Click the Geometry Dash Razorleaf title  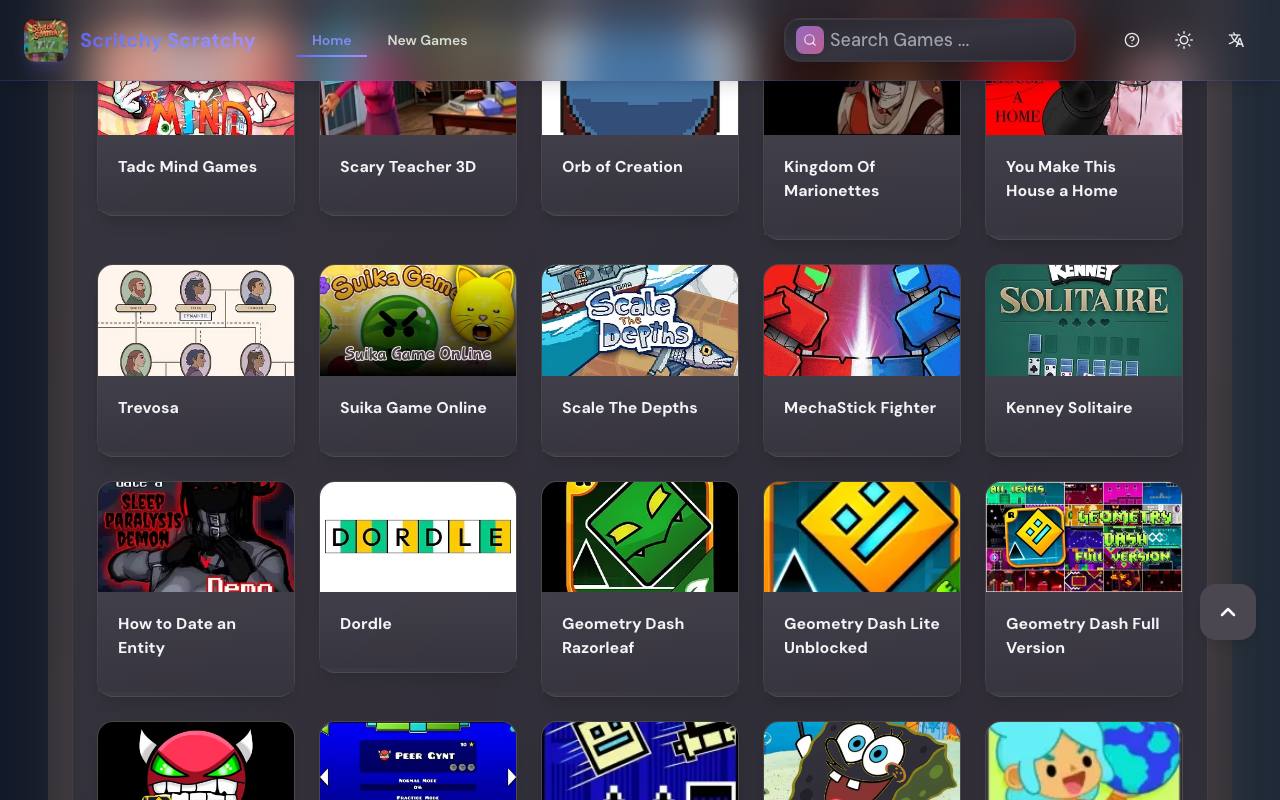pyautogui.click(x=623, y=636)
